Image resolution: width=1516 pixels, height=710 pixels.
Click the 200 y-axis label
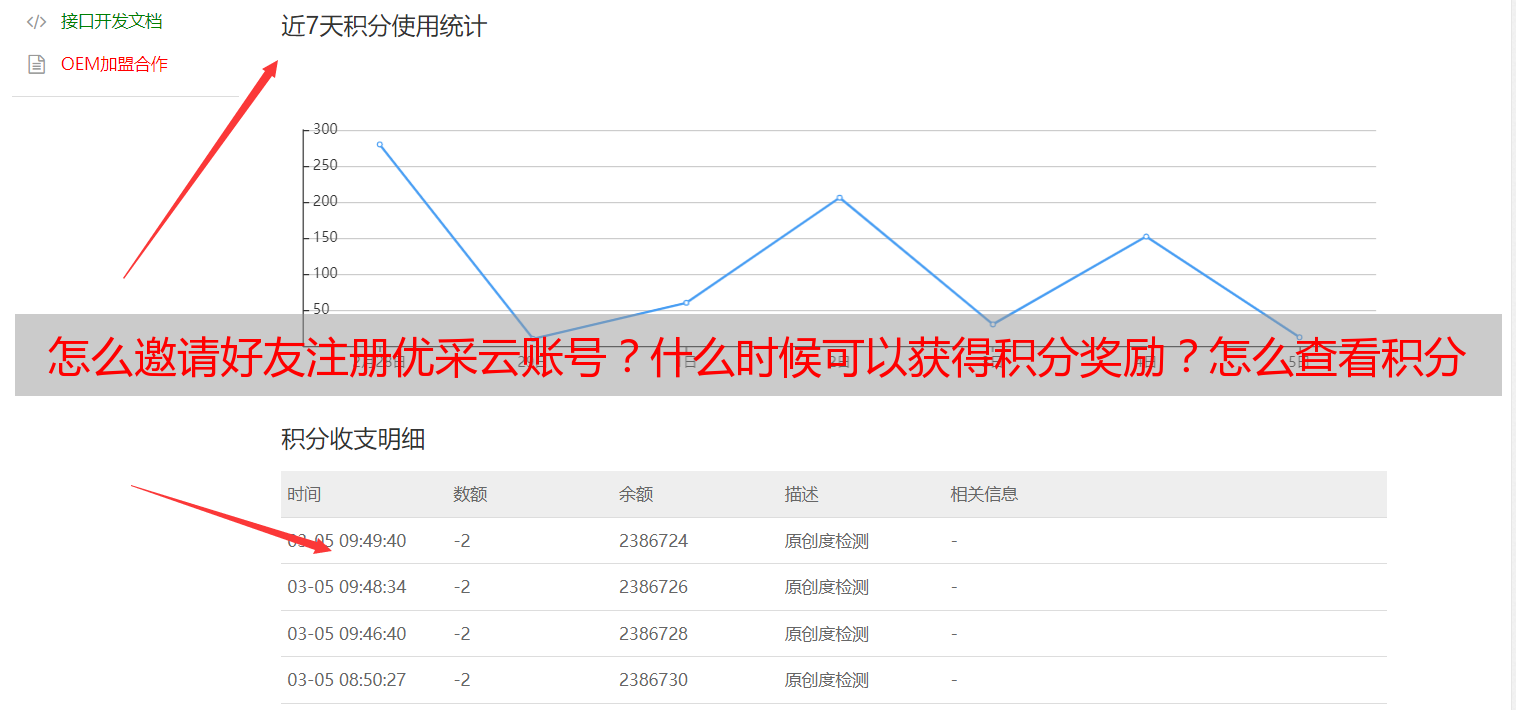(325, 201)
